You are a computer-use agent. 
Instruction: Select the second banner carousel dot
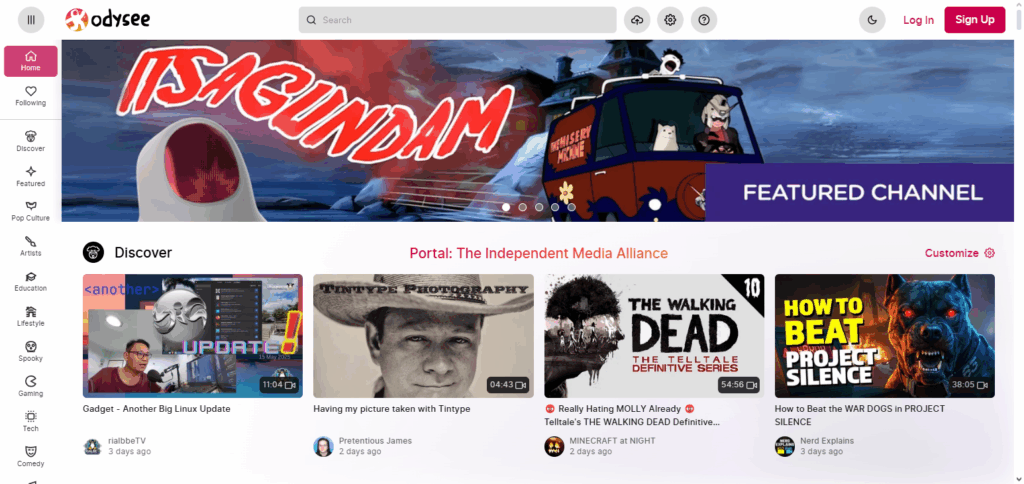pyautogui.click(x=522, y=207)
